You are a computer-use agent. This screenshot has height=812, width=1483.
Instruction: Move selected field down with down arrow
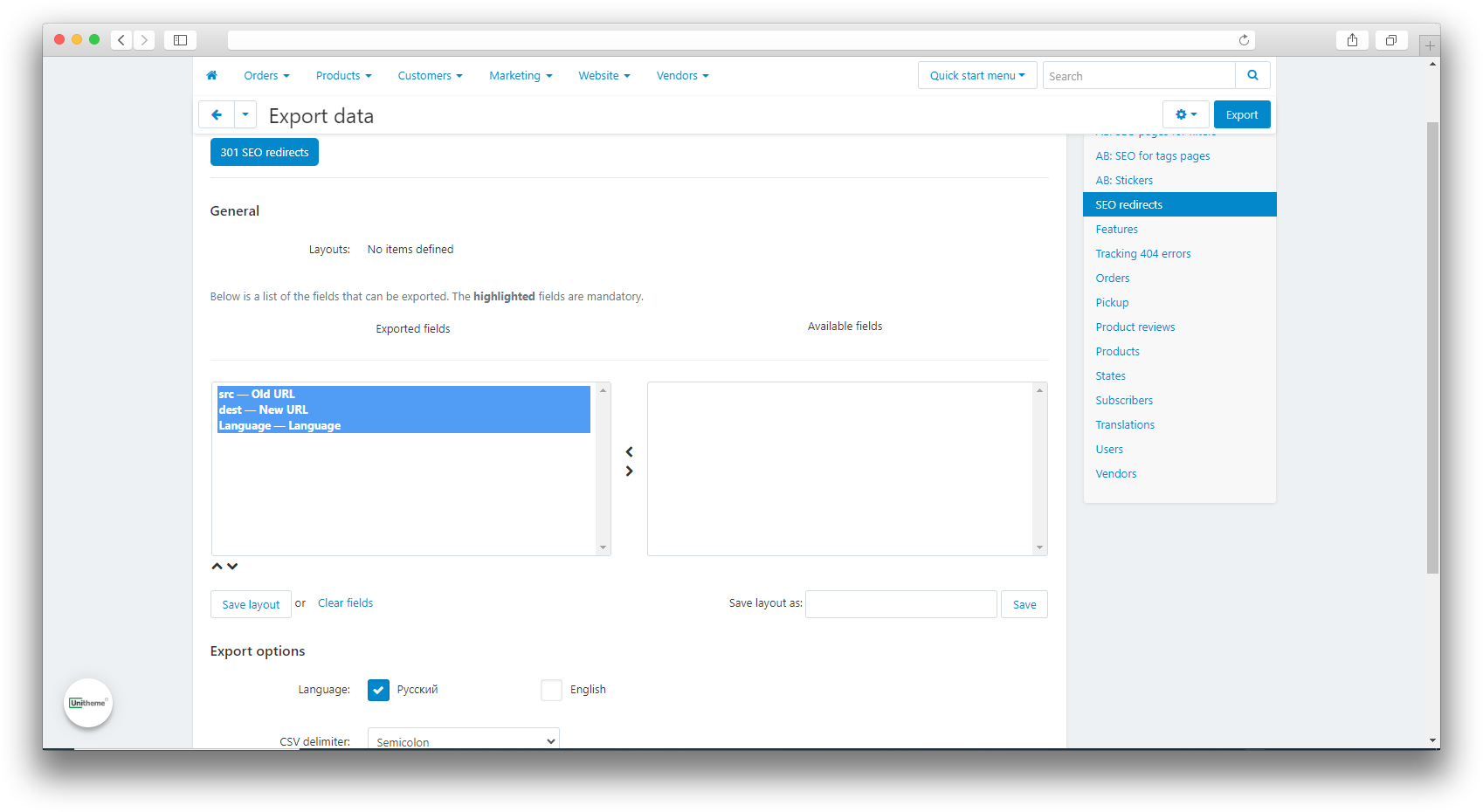click(232, 567)
